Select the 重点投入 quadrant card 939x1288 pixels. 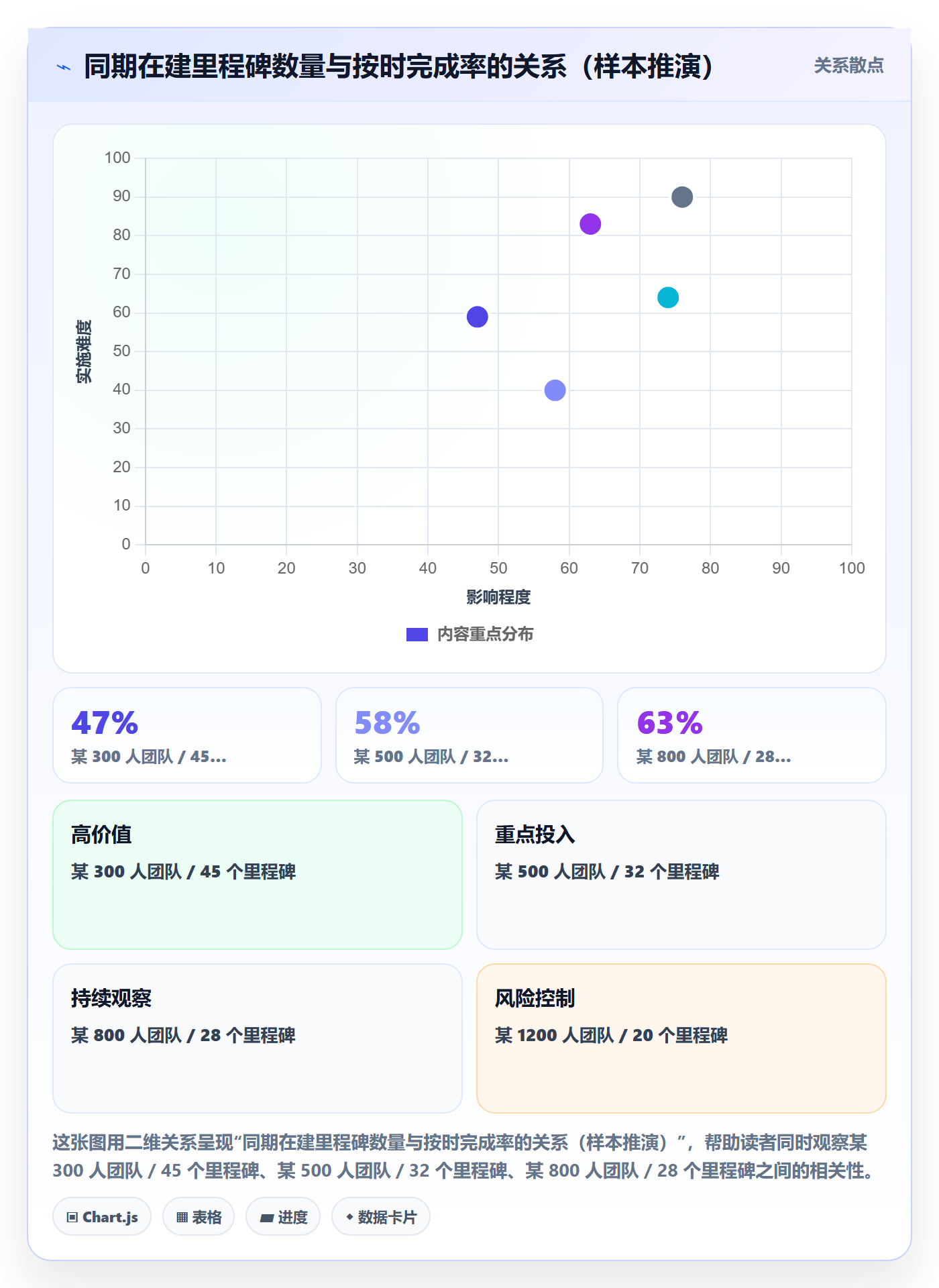tap(681, 875)
